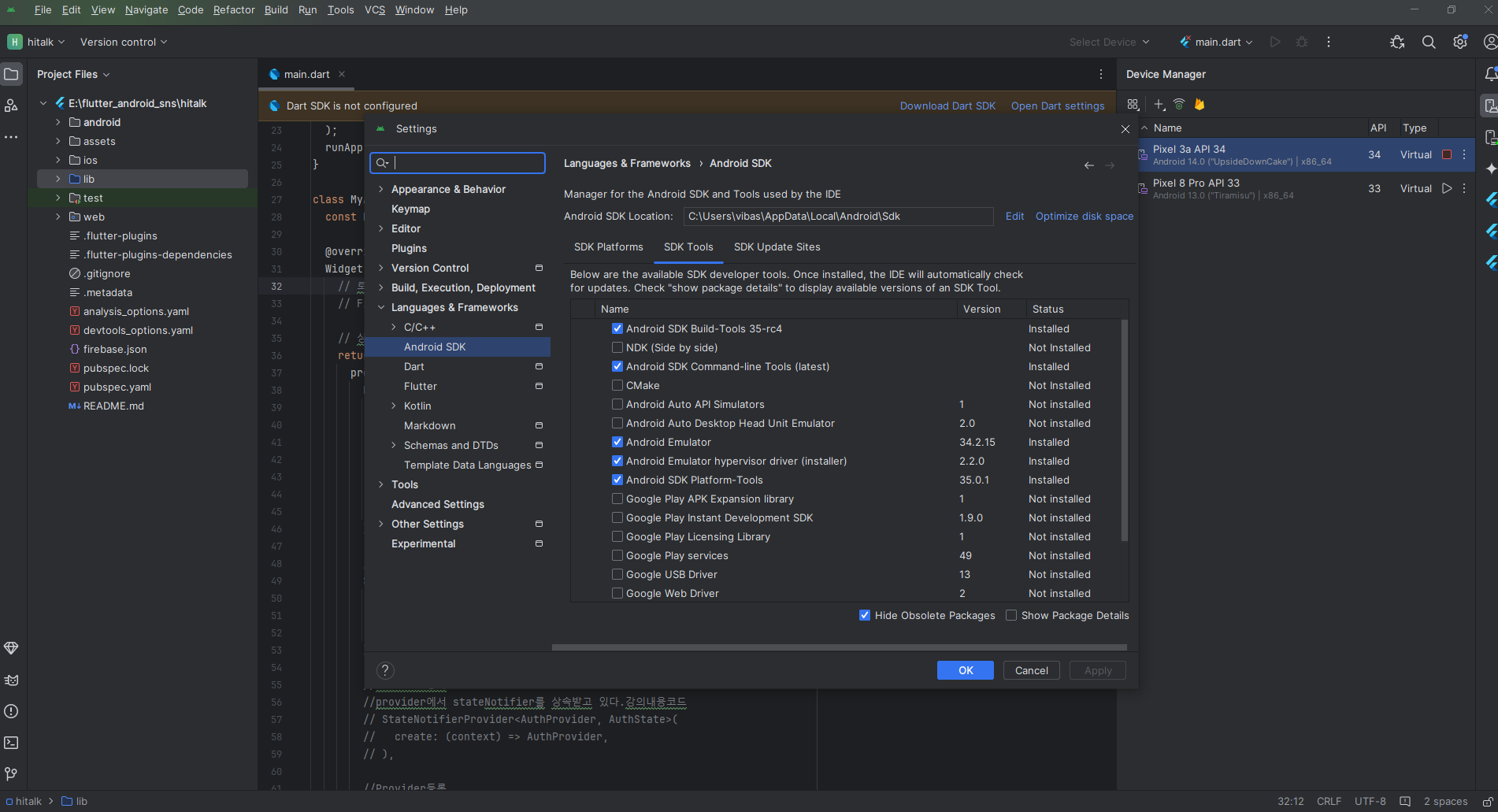
Task: Uncheck Android SDK Build-Tools 35-rc4
Action: point(617,328)
